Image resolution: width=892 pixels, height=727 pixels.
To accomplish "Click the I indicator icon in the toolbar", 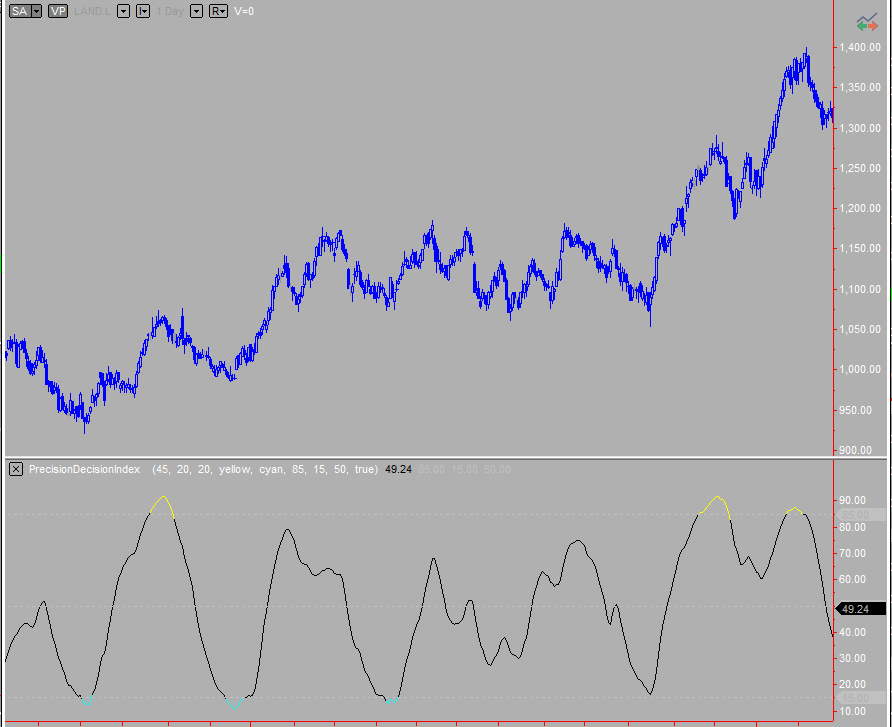I will (x=141, y=11).
